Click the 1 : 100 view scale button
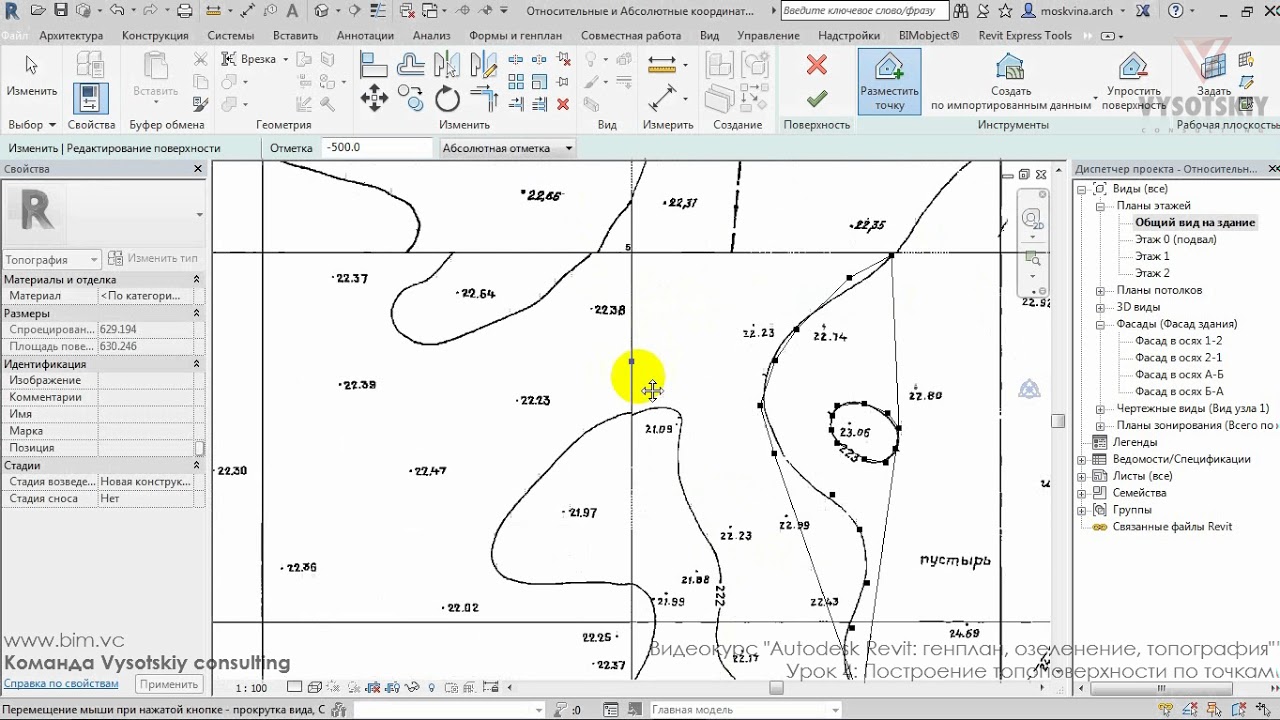The width and height of the screenshot is (1280, 720). click(252, 688)
